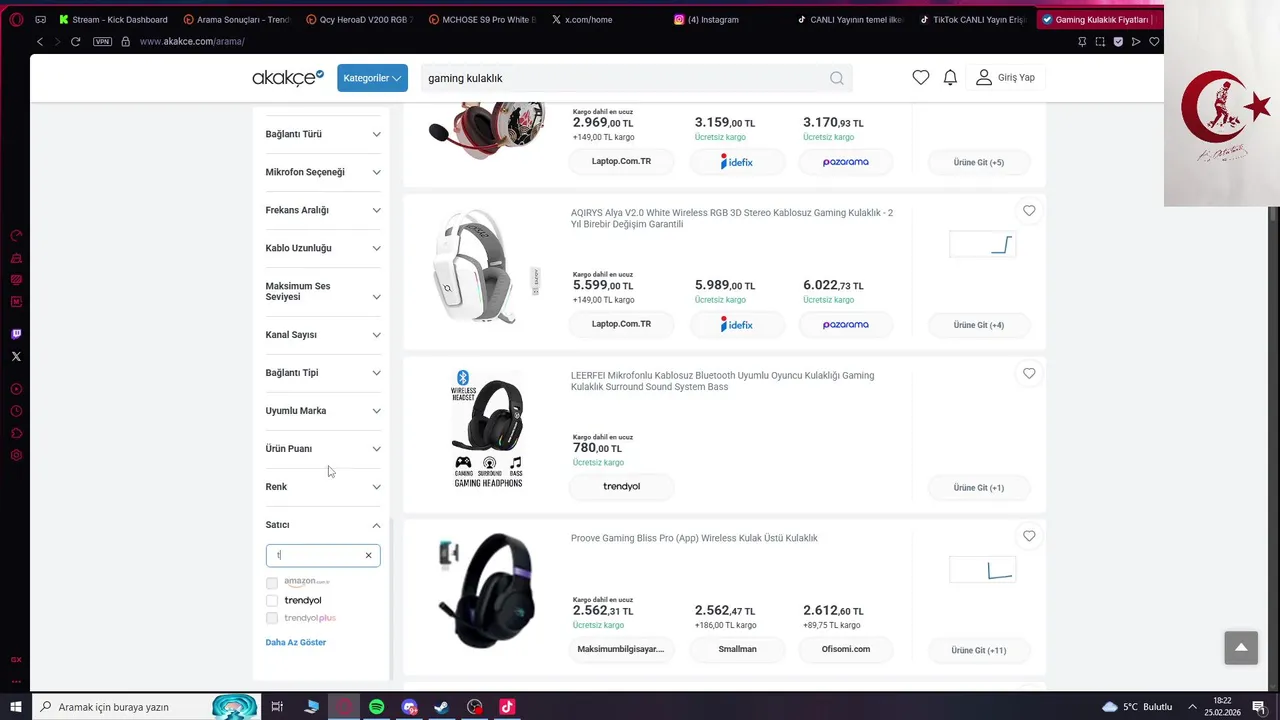Click Ürüne Git (+4) button
The width and height of the screenshot is (1280, 720).
[979, 325]
